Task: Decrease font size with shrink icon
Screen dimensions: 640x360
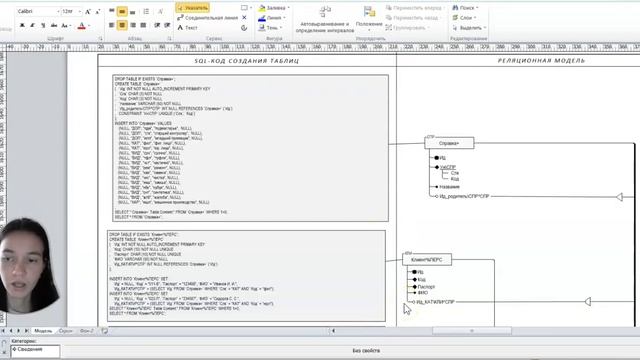Action: 98,12
